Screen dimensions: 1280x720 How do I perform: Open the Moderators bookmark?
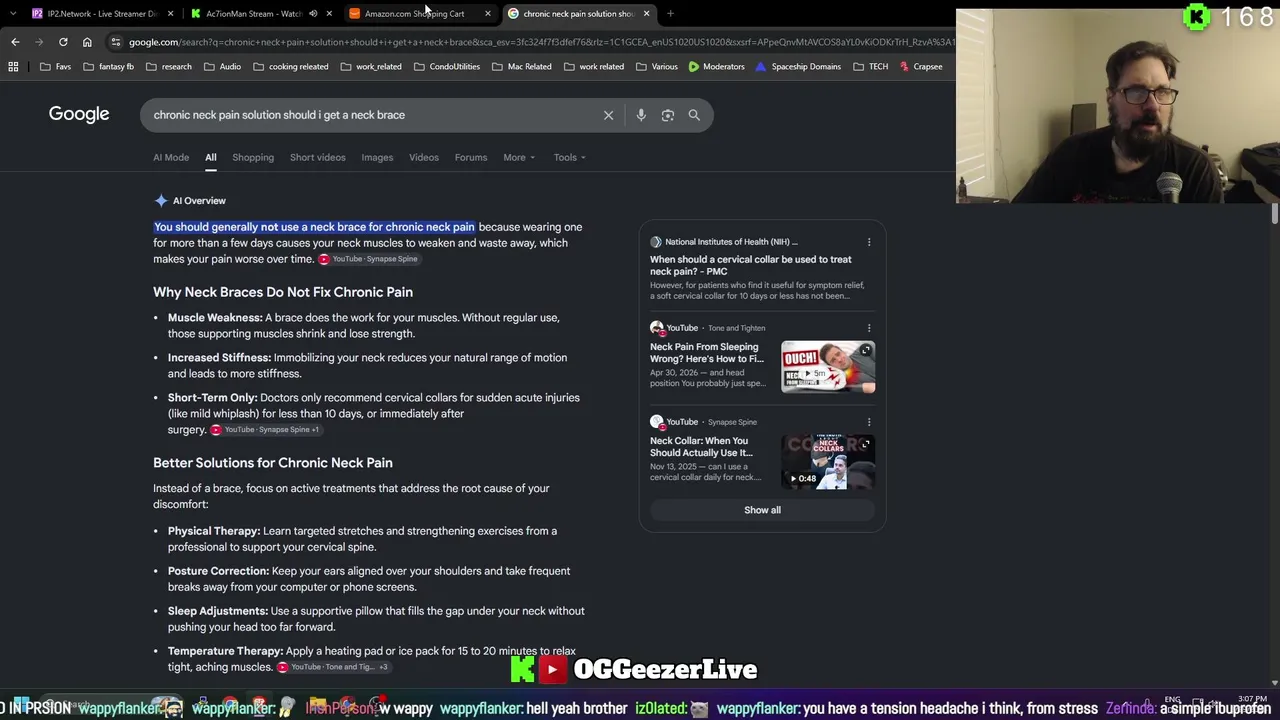pyautogui.click(x=717, y=67)
